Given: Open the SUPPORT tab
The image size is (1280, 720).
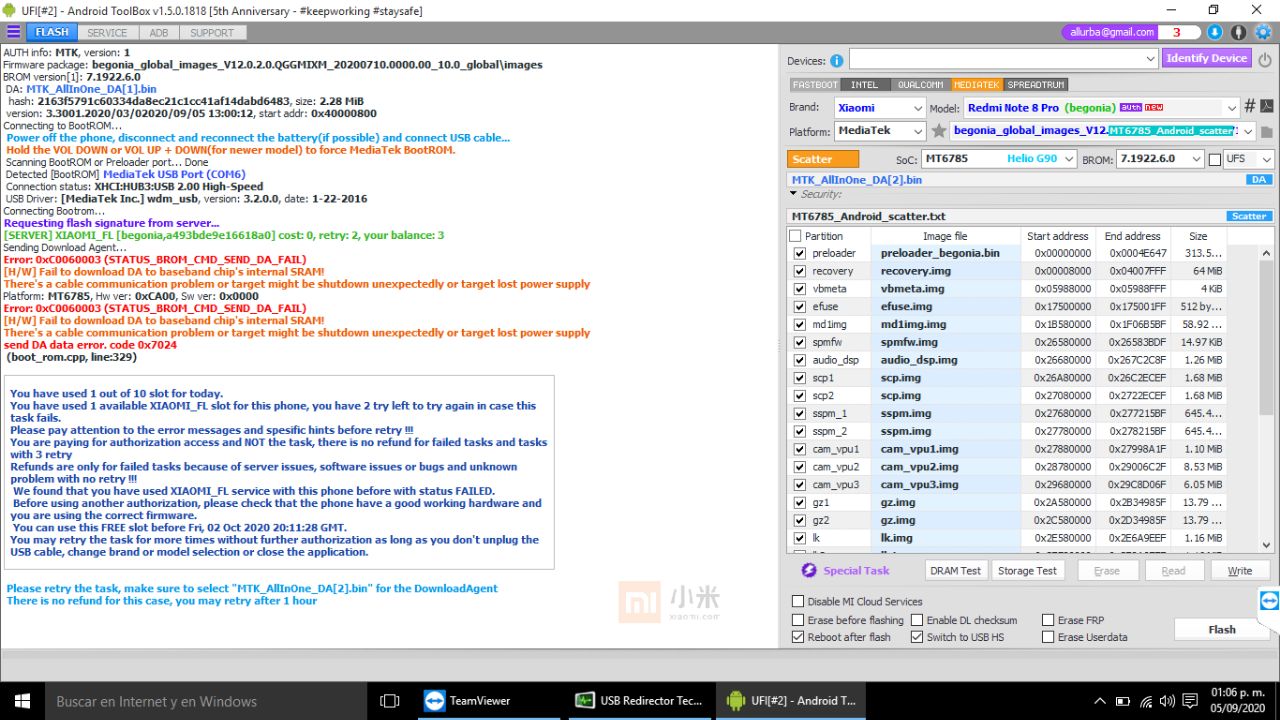Looking at the screenshot, I should pyautogui.click(x=212, y=33).
